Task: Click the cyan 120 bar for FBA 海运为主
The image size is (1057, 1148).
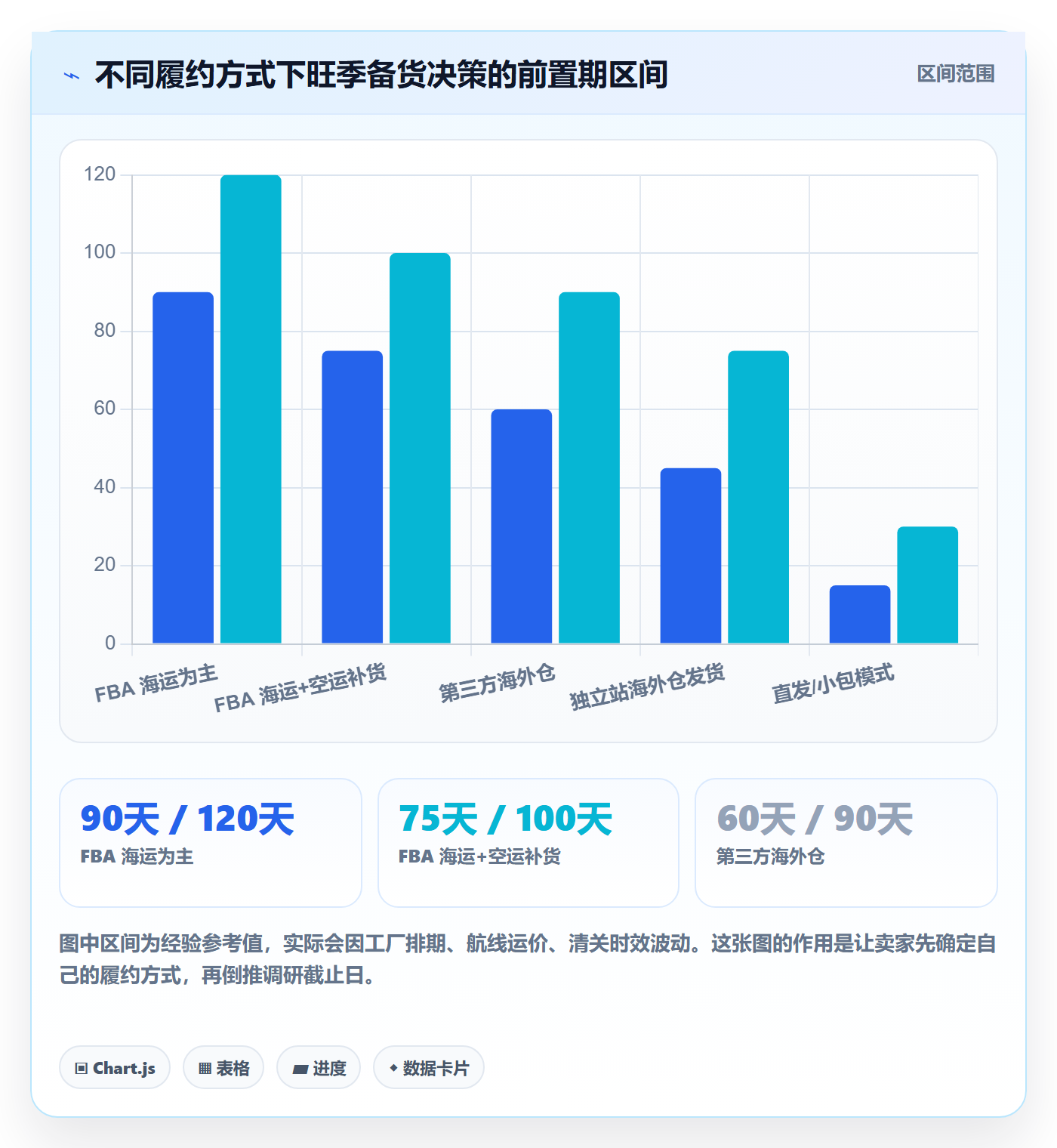Action: pos(251,409)
